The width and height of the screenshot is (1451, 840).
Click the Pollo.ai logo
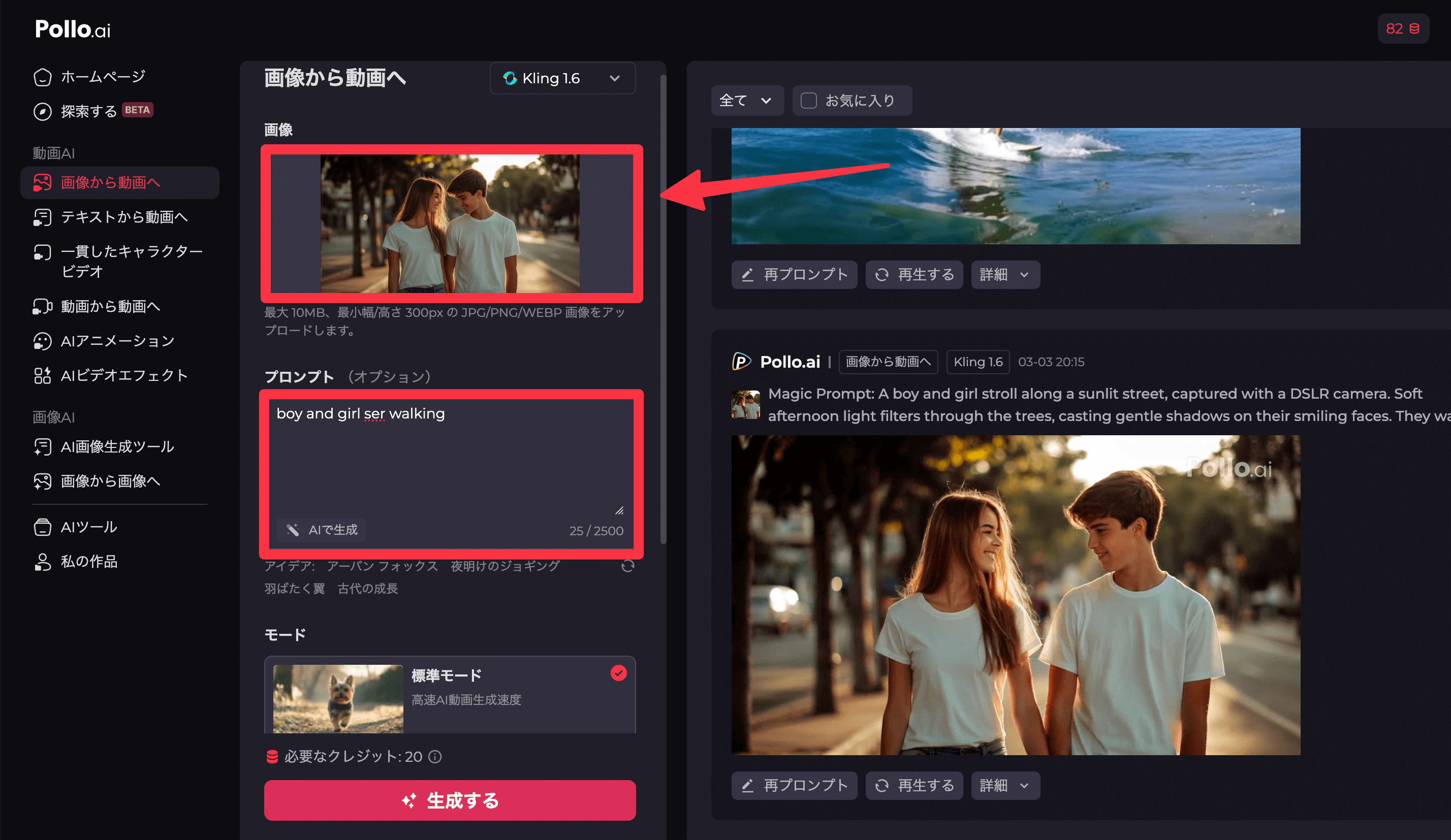pos(73,29)
